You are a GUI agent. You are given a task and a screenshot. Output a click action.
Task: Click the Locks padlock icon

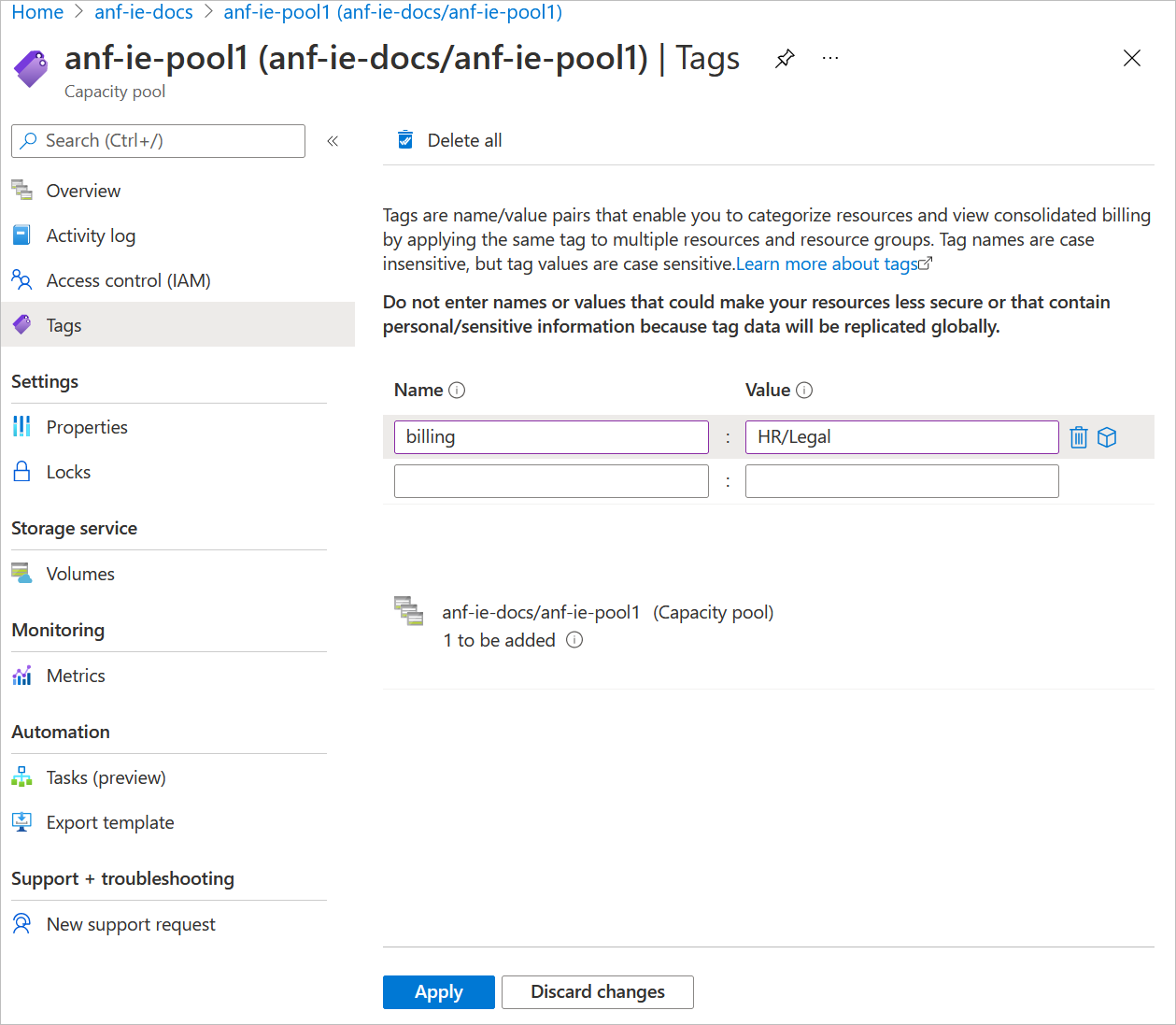tap(21, 471)
